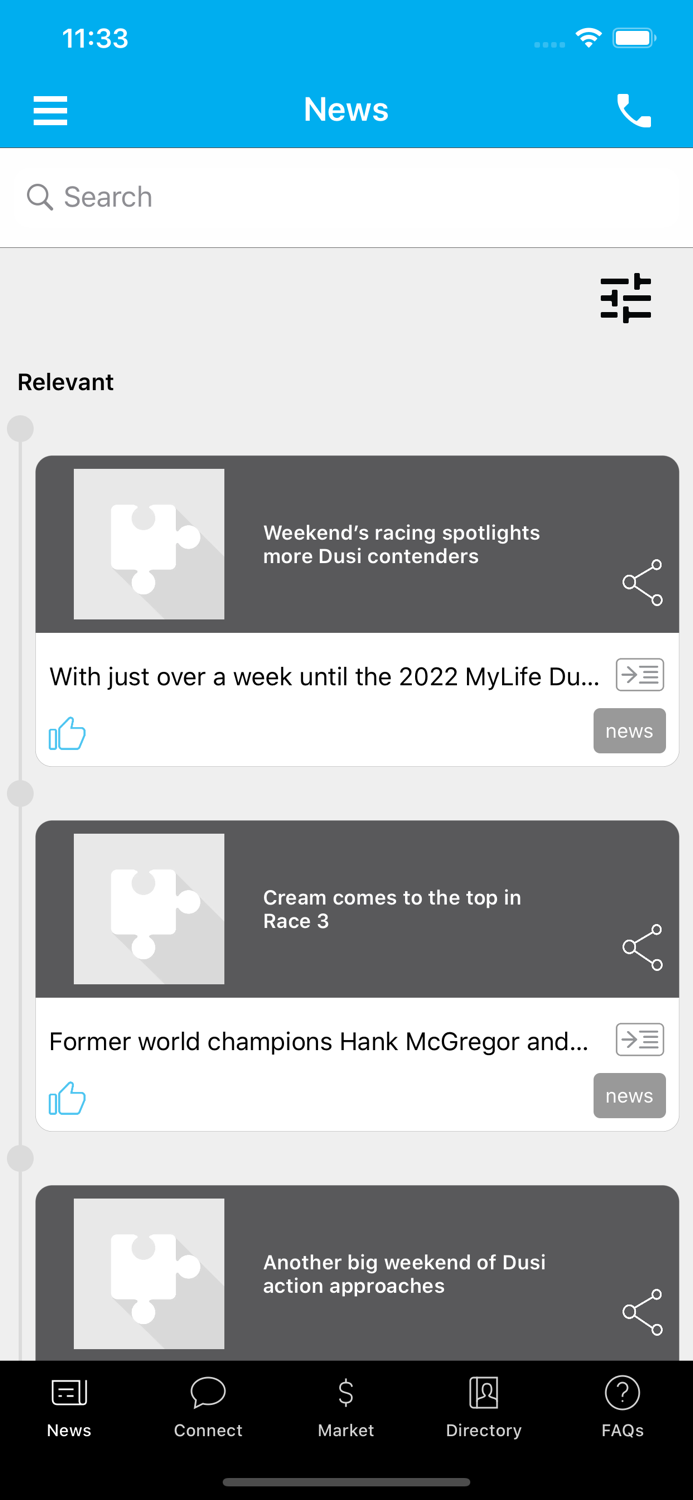Switch to the Market tab
The height and width of the screenshot is (1500, 693).
(x=346, y=1407)
